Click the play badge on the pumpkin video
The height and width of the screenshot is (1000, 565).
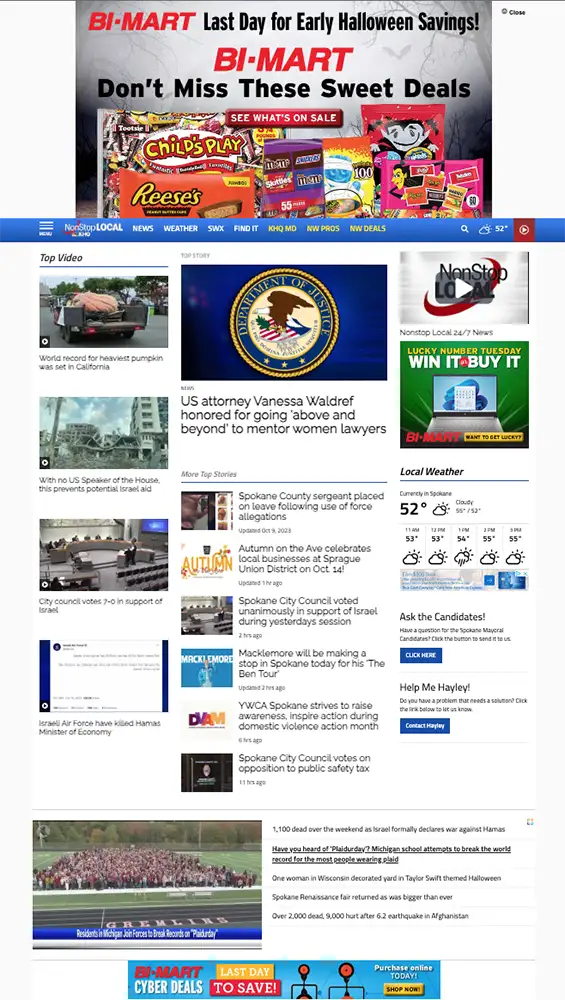coord(45,341)
